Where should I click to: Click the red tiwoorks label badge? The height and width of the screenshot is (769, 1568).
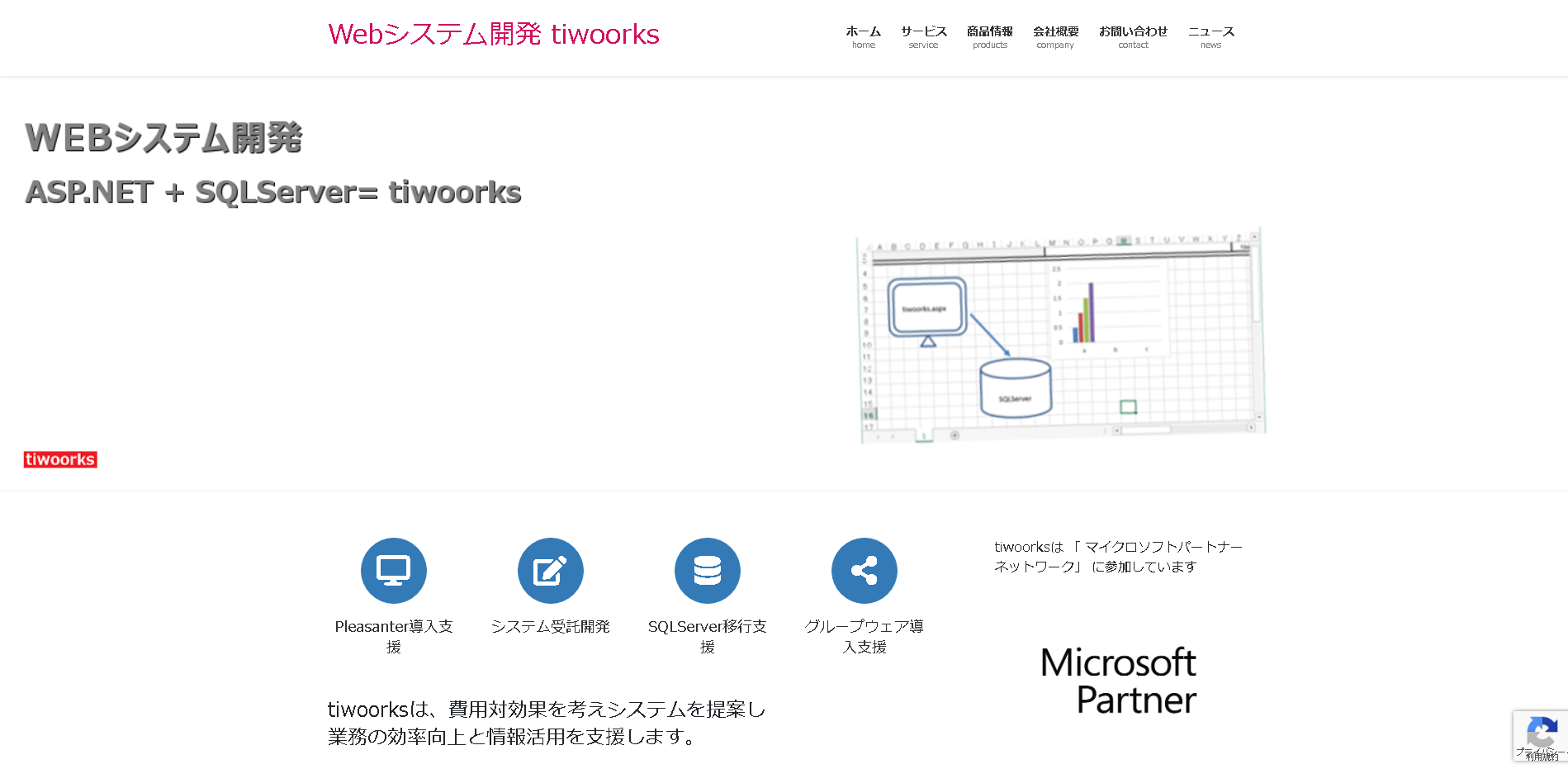coord(60,460)
